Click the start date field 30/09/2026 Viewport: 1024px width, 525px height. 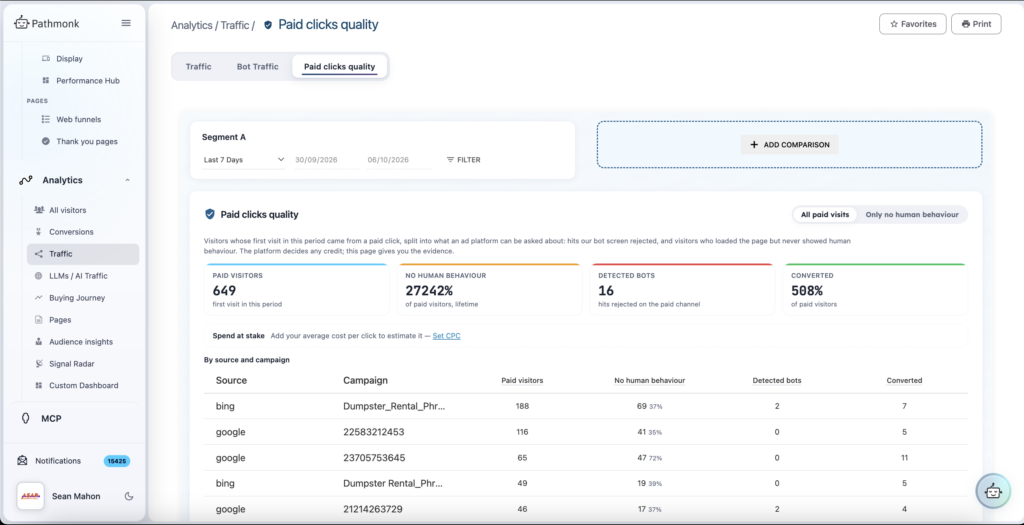pyautogui.click(x=327, y=159)
